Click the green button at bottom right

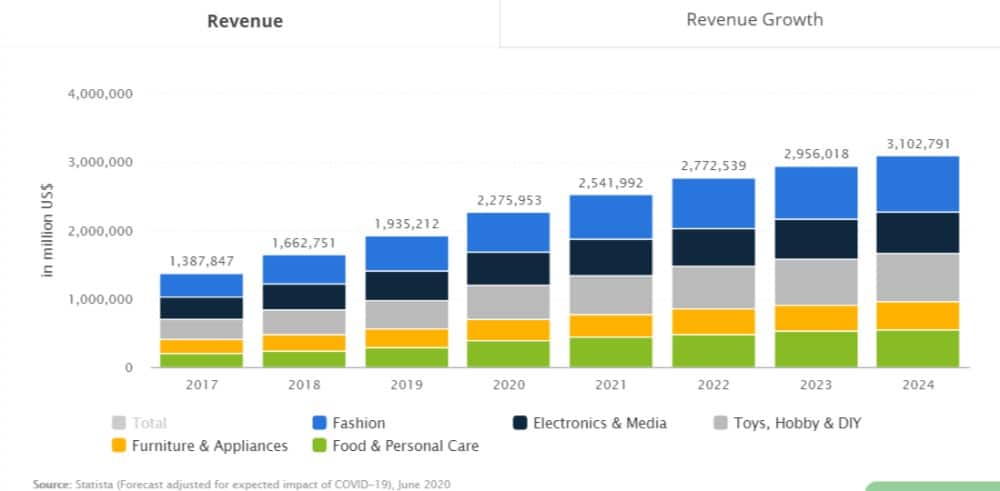tap(930, 486)
